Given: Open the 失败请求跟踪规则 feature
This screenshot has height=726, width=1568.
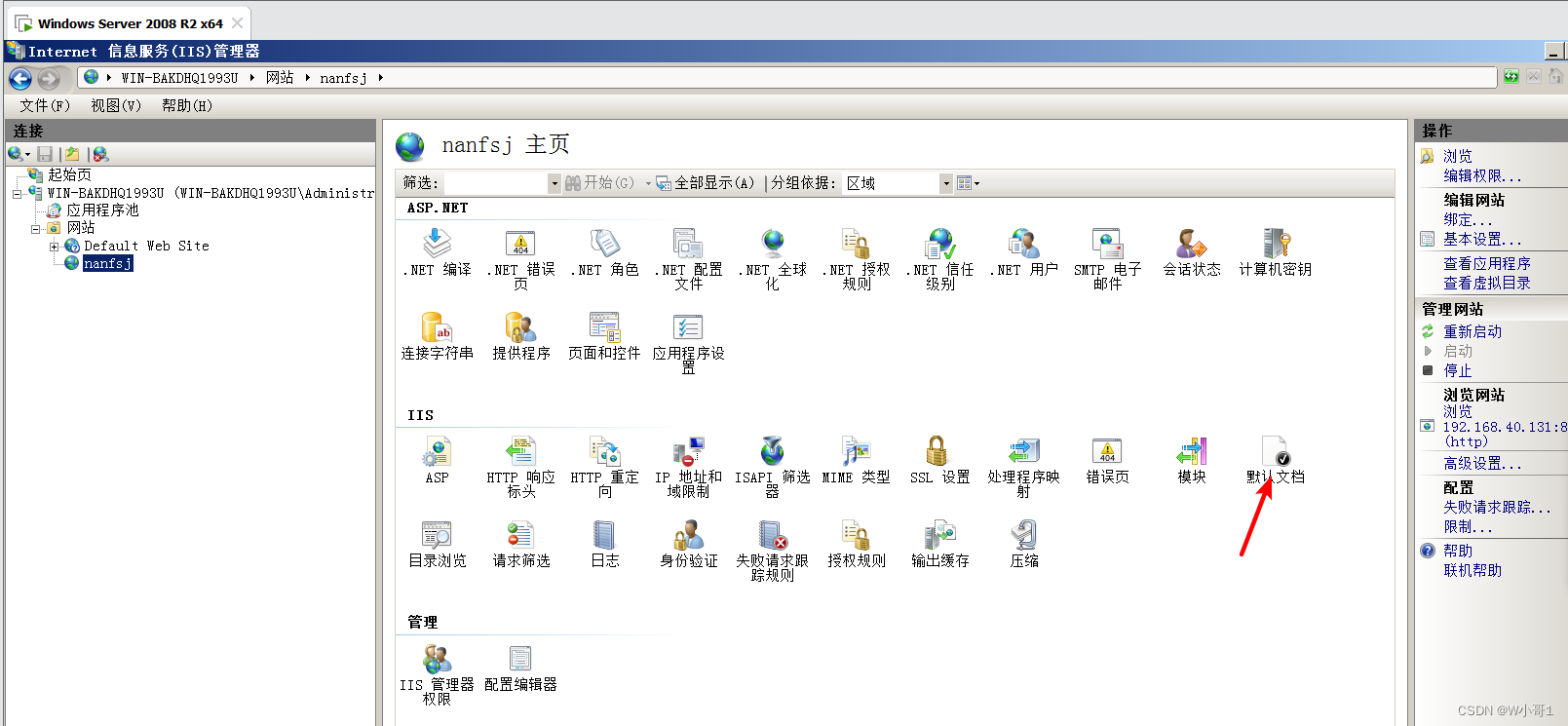Looking at the screenshot, I should [772, 551].
